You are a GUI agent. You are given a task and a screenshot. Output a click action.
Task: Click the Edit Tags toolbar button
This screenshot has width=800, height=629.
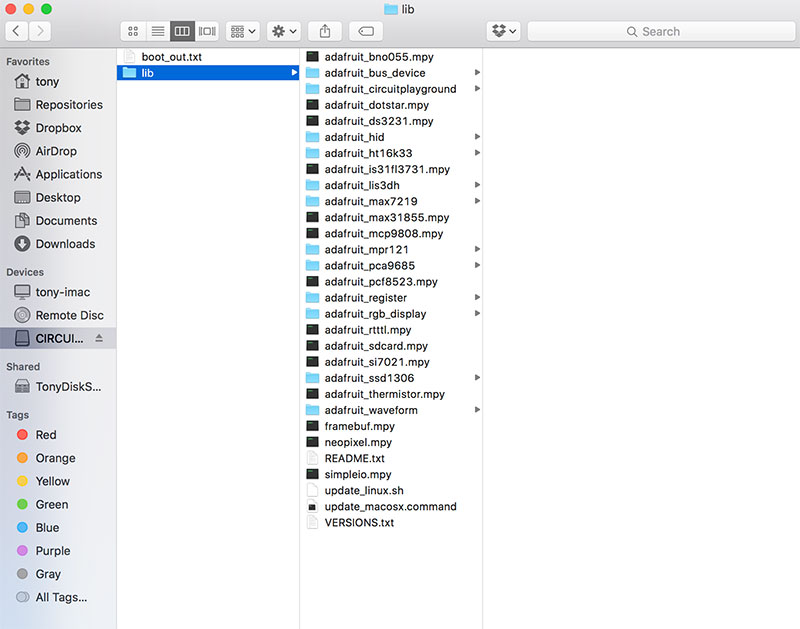tap(366, 31)
